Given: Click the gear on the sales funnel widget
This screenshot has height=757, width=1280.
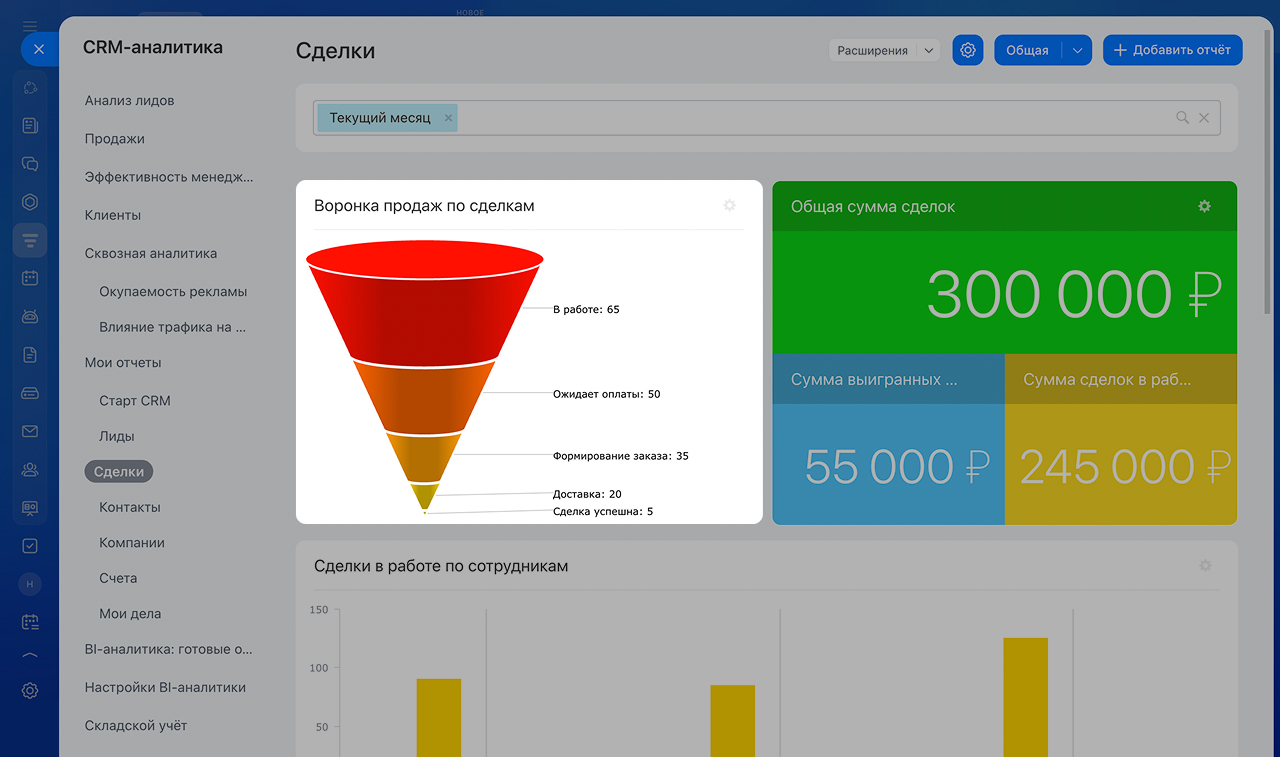Looking at the screenshot, I should 729,205.
